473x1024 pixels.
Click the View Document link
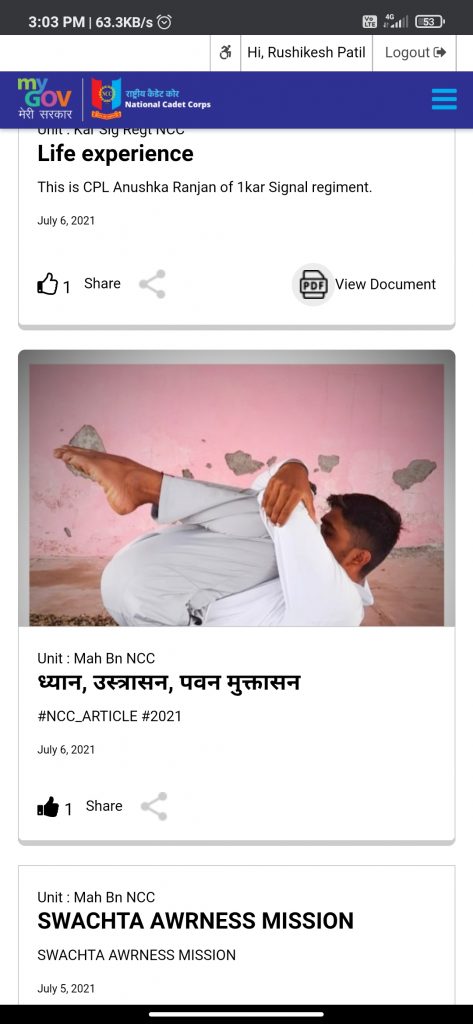[x=385, y=284]
